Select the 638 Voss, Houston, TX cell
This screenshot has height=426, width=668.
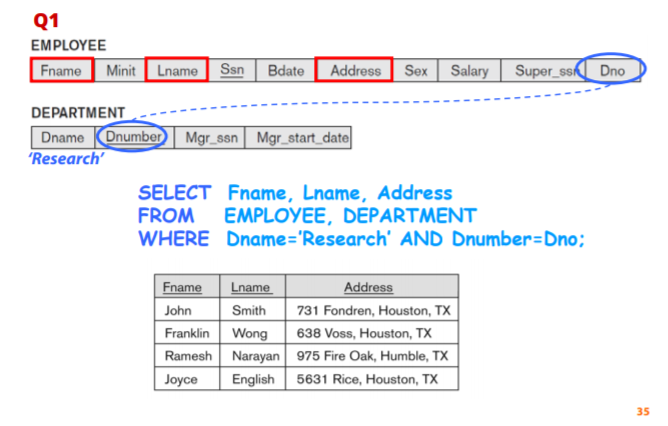pos(372,332)
